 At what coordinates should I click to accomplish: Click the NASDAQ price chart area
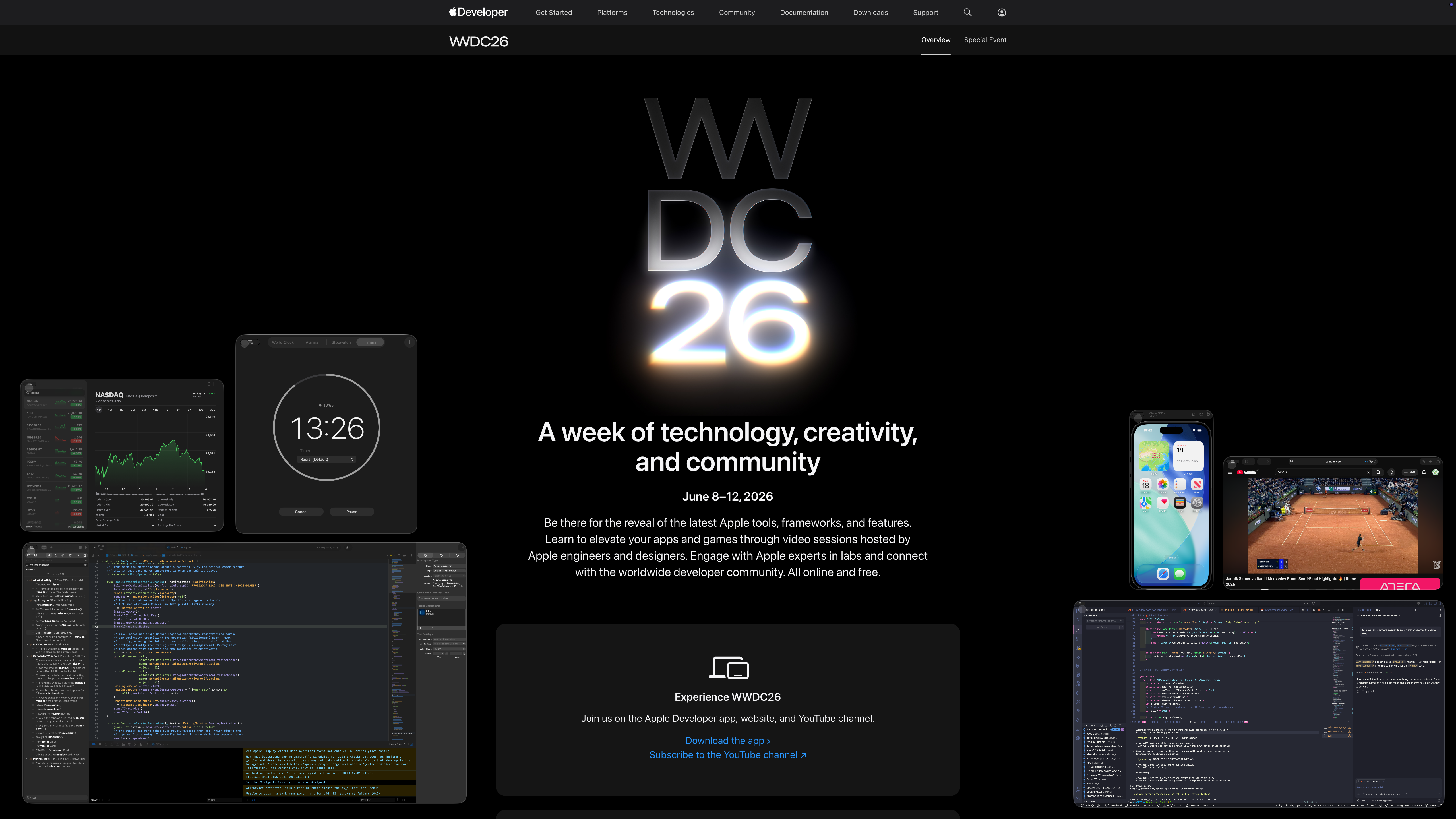(149, 452)
